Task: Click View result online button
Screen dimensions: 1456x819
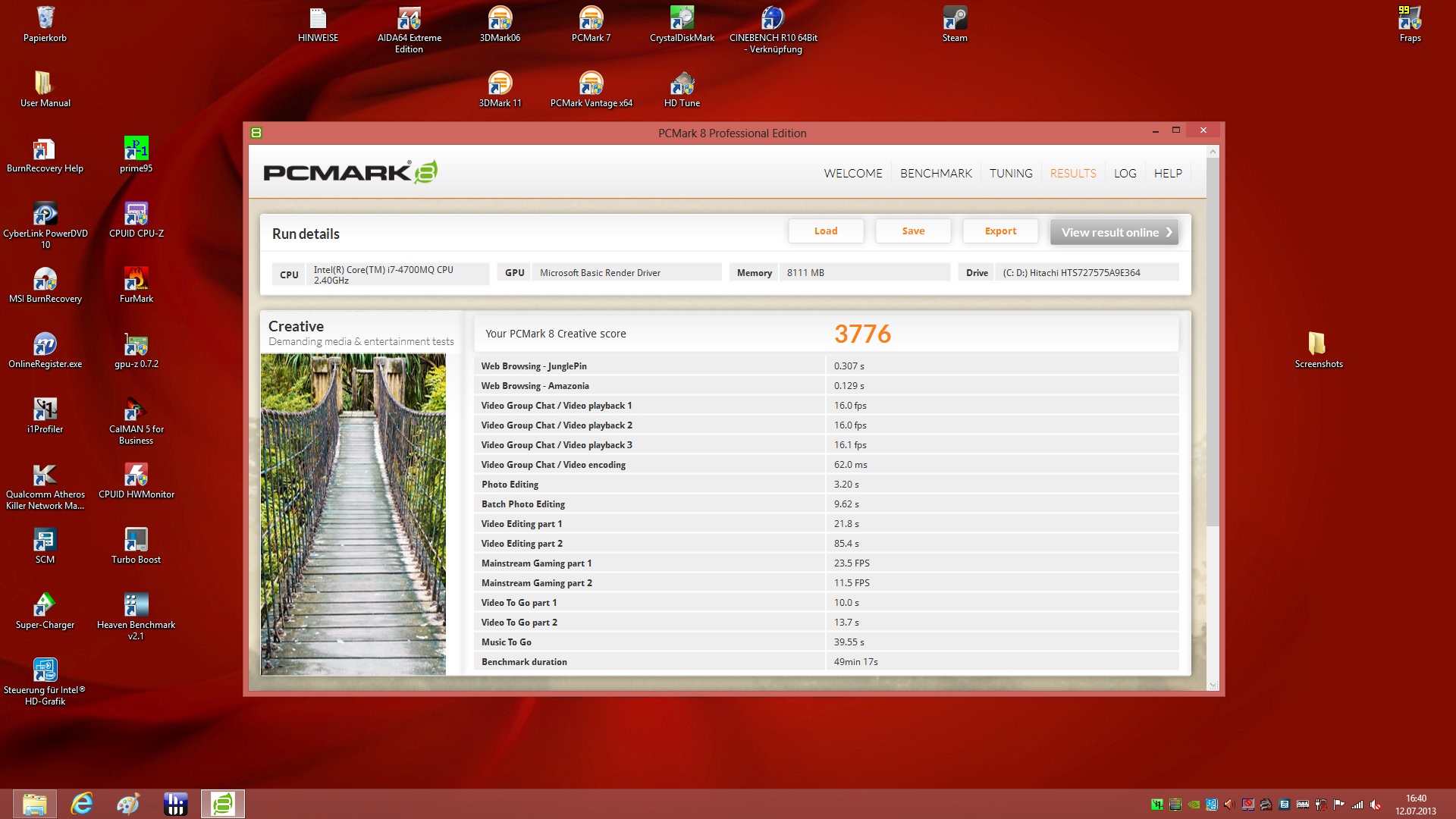Action: click(x=1114, y=233)
